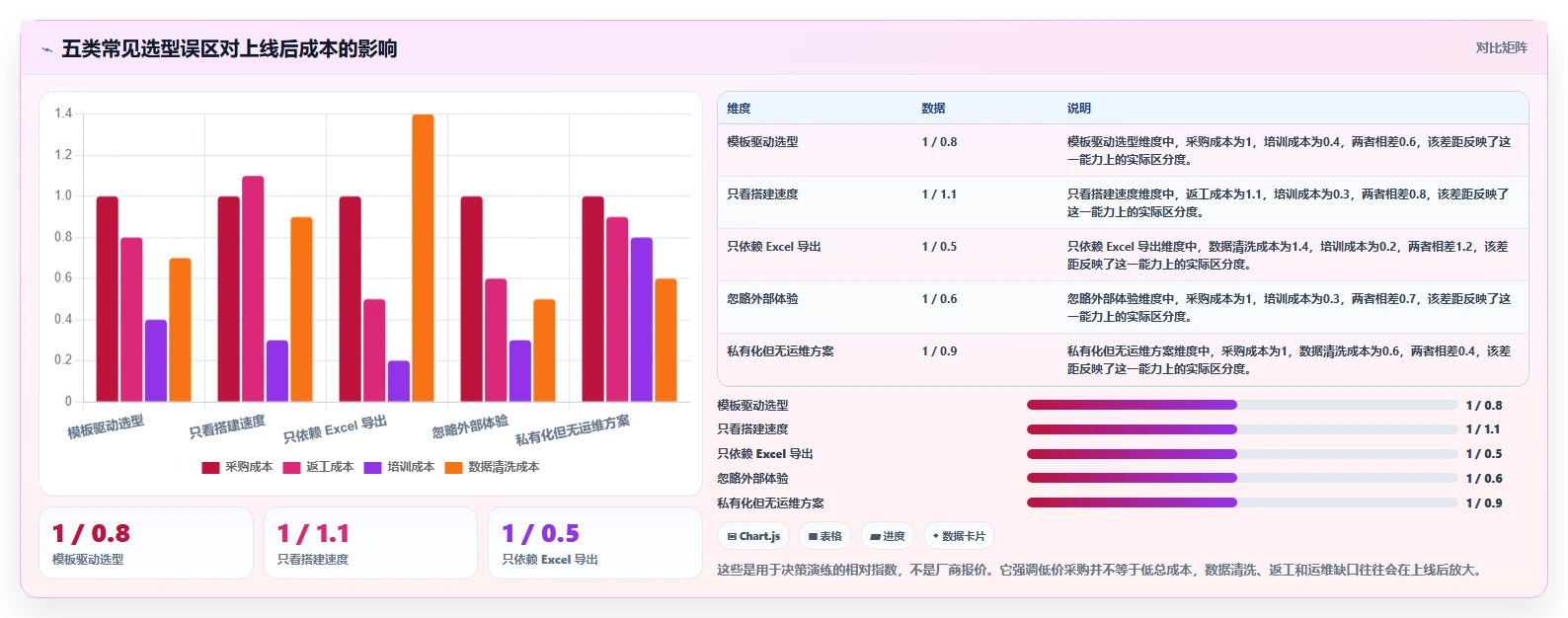
Task: Click the panel title 五类常见选型误区
Action: tap(229, 48)
